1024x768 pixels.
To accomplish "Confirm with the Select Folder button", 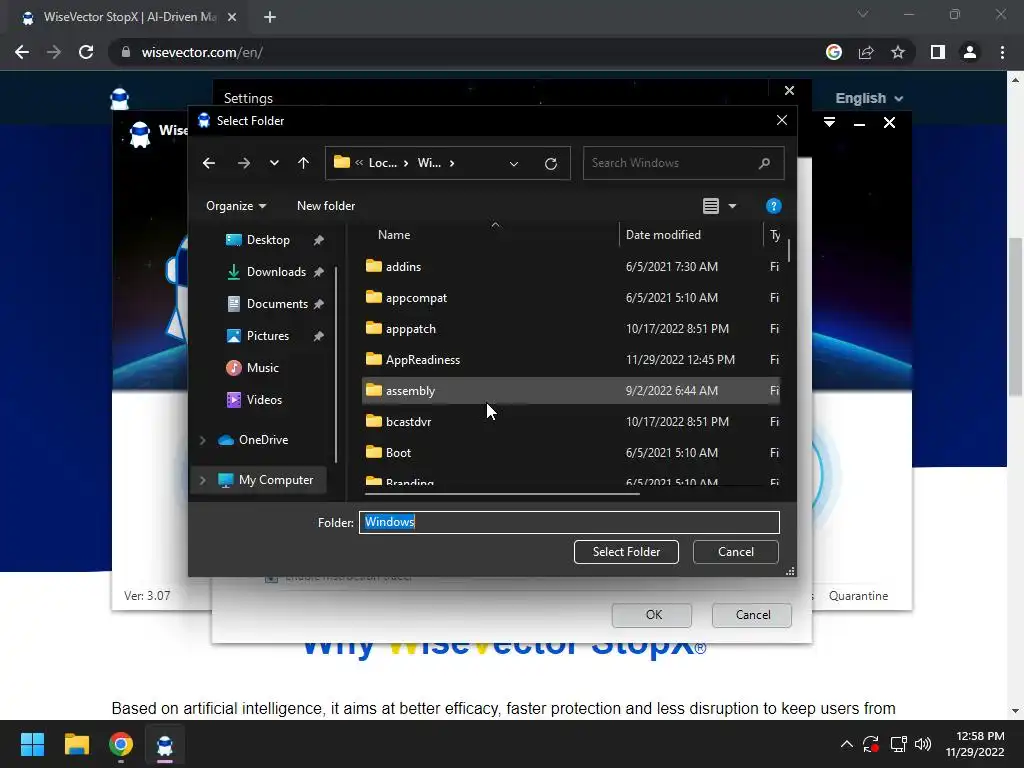I will [x=626, y=552].
